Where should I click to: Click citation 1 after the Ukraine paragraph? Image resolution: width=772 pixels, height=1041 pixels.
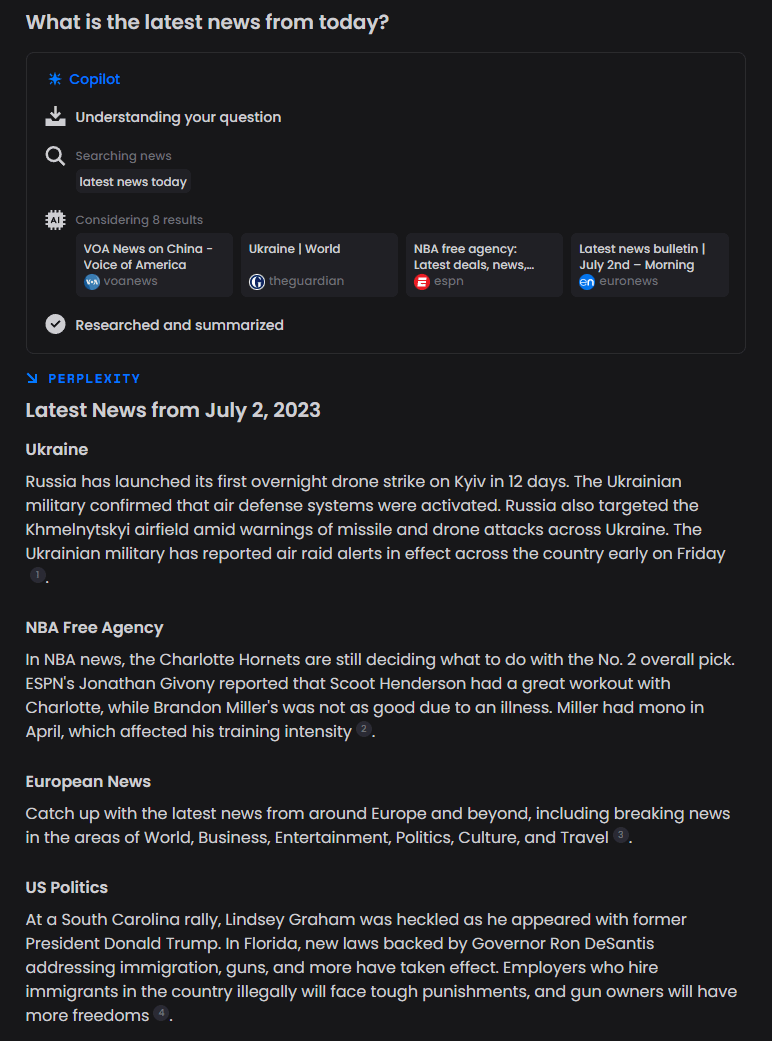coord(38,575)
